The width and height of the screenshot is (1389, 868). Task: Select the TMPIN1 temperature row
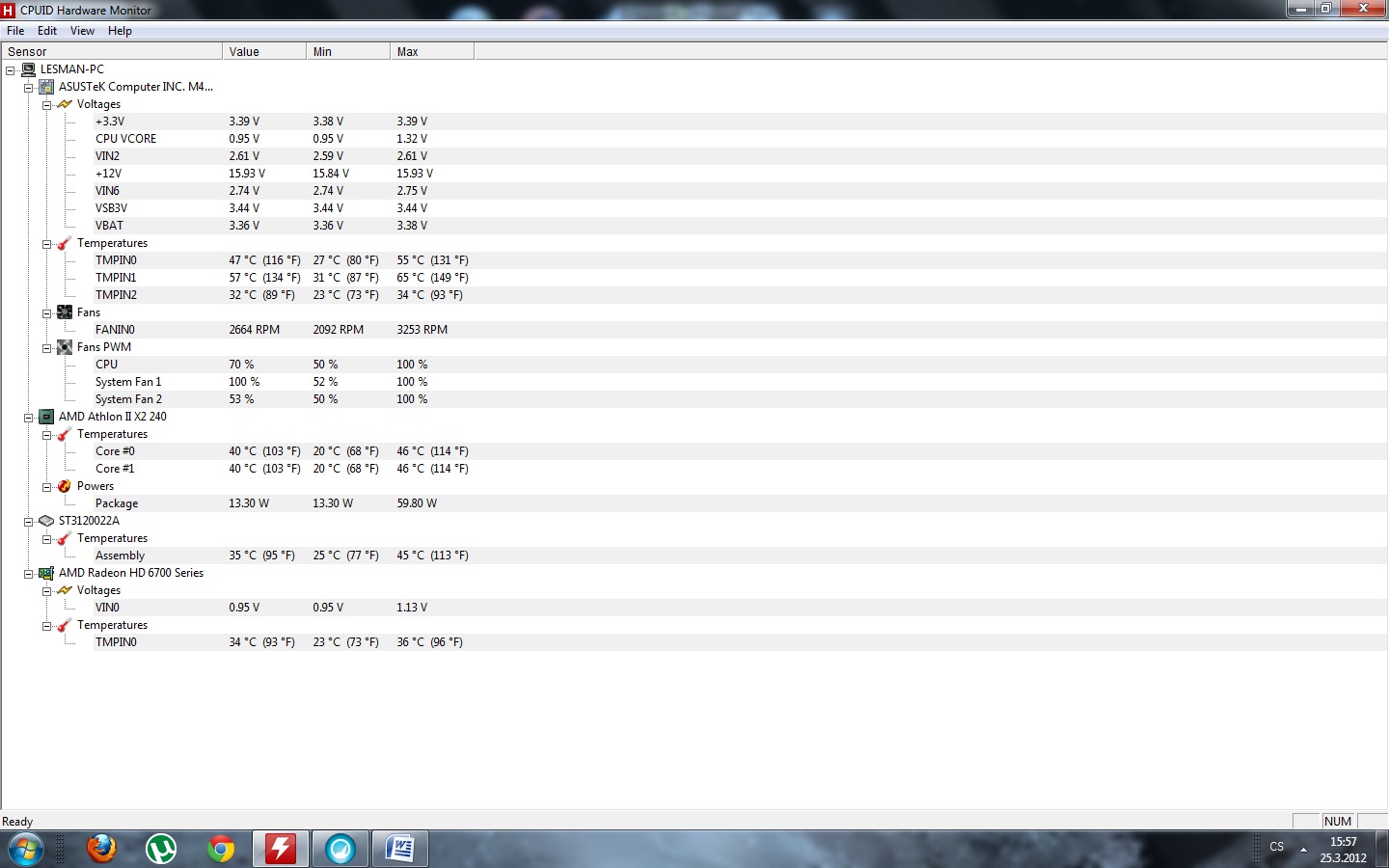pyautogui.click(x=740, y=278)
